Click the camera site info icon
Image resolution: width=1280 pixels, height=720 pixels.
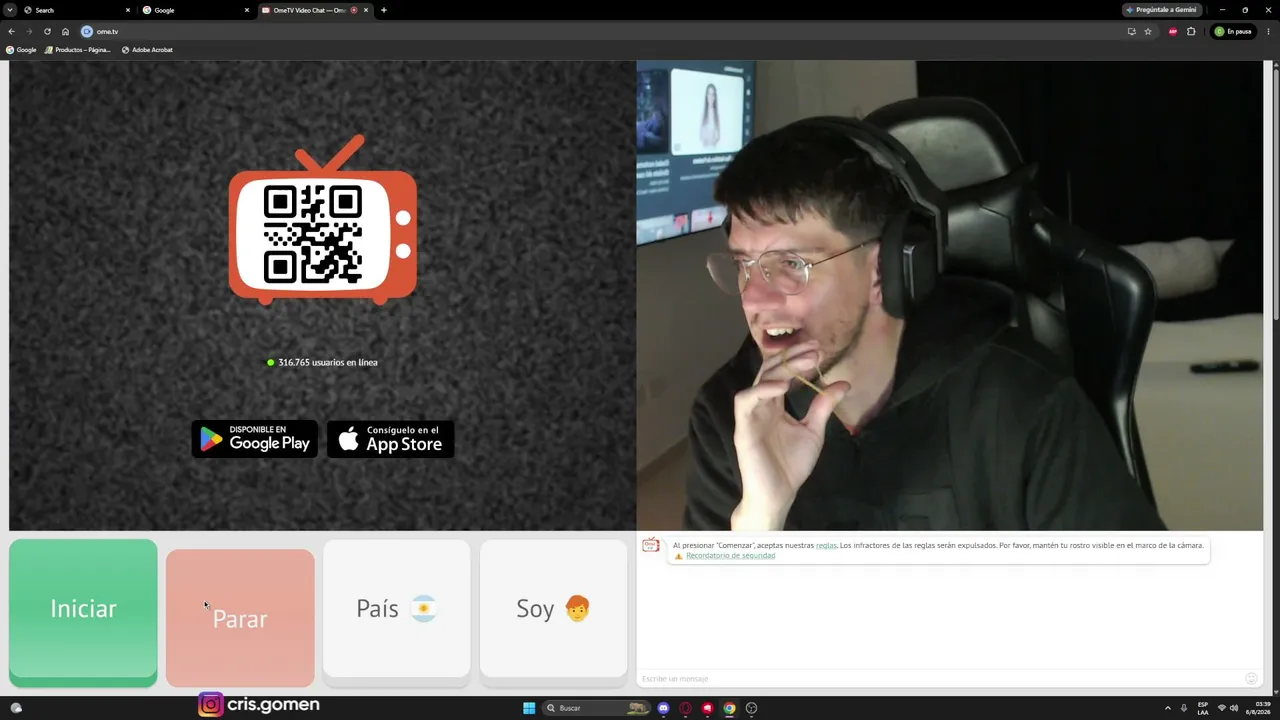click(x=87, y=31)
